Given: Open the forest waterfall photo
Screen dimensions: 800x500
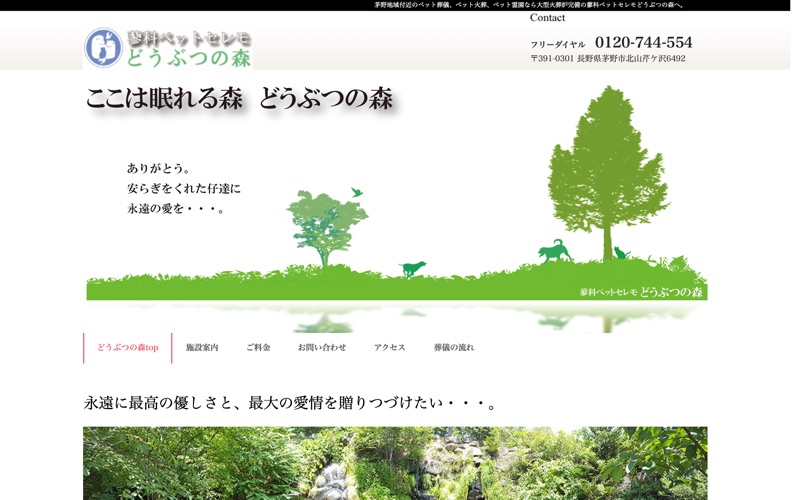Looking at the screenshot, I should [395, 463].
